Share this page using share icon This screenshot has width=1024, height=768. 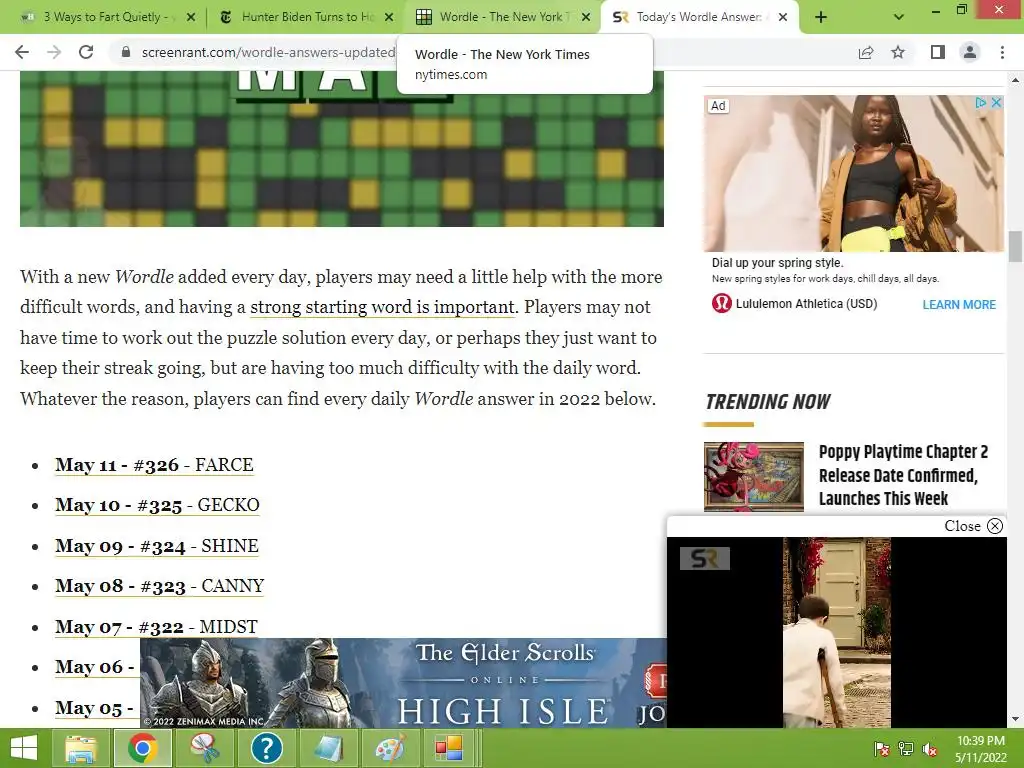point(866,52)
